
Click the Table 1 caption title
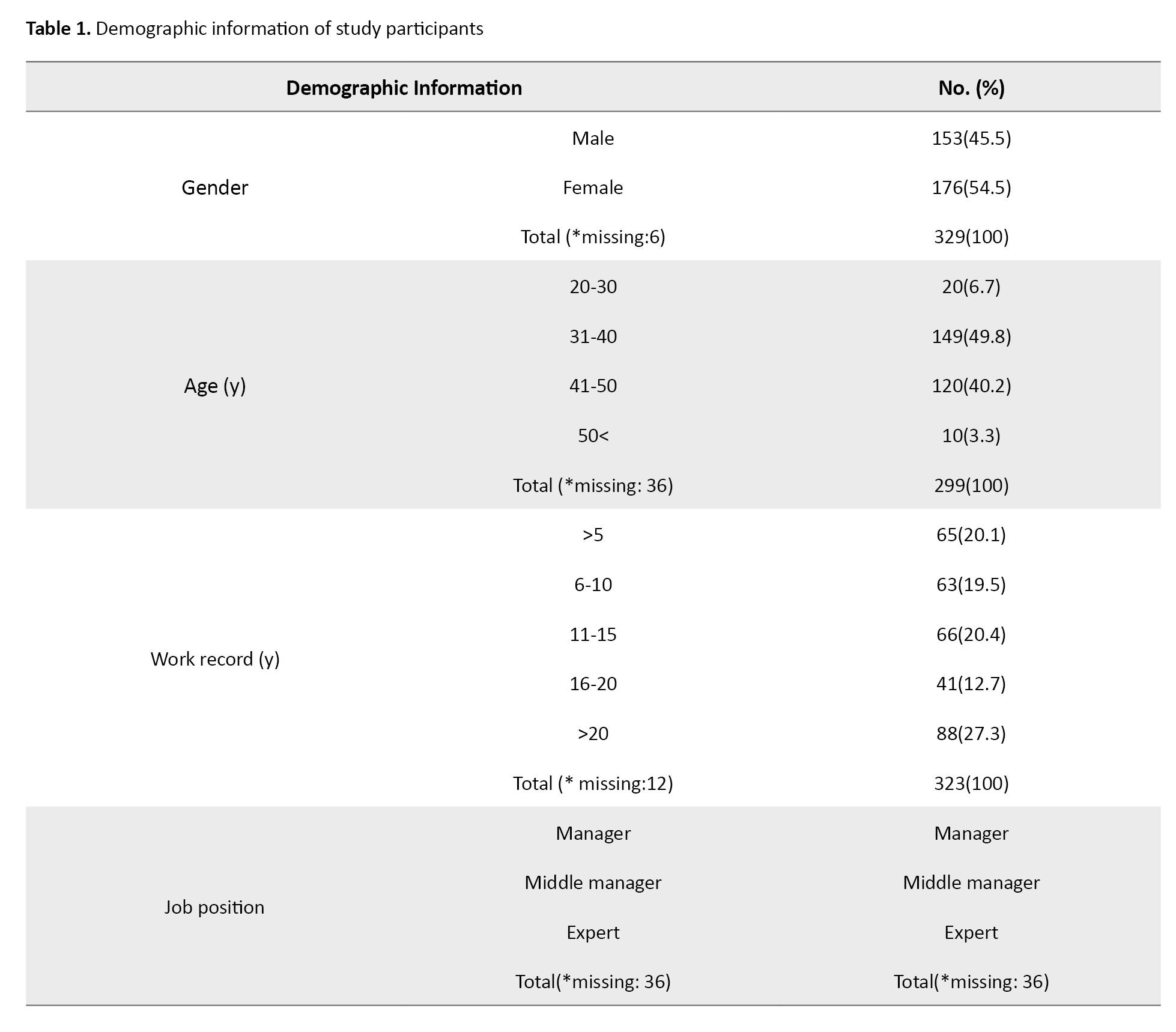tap(254, 29)
